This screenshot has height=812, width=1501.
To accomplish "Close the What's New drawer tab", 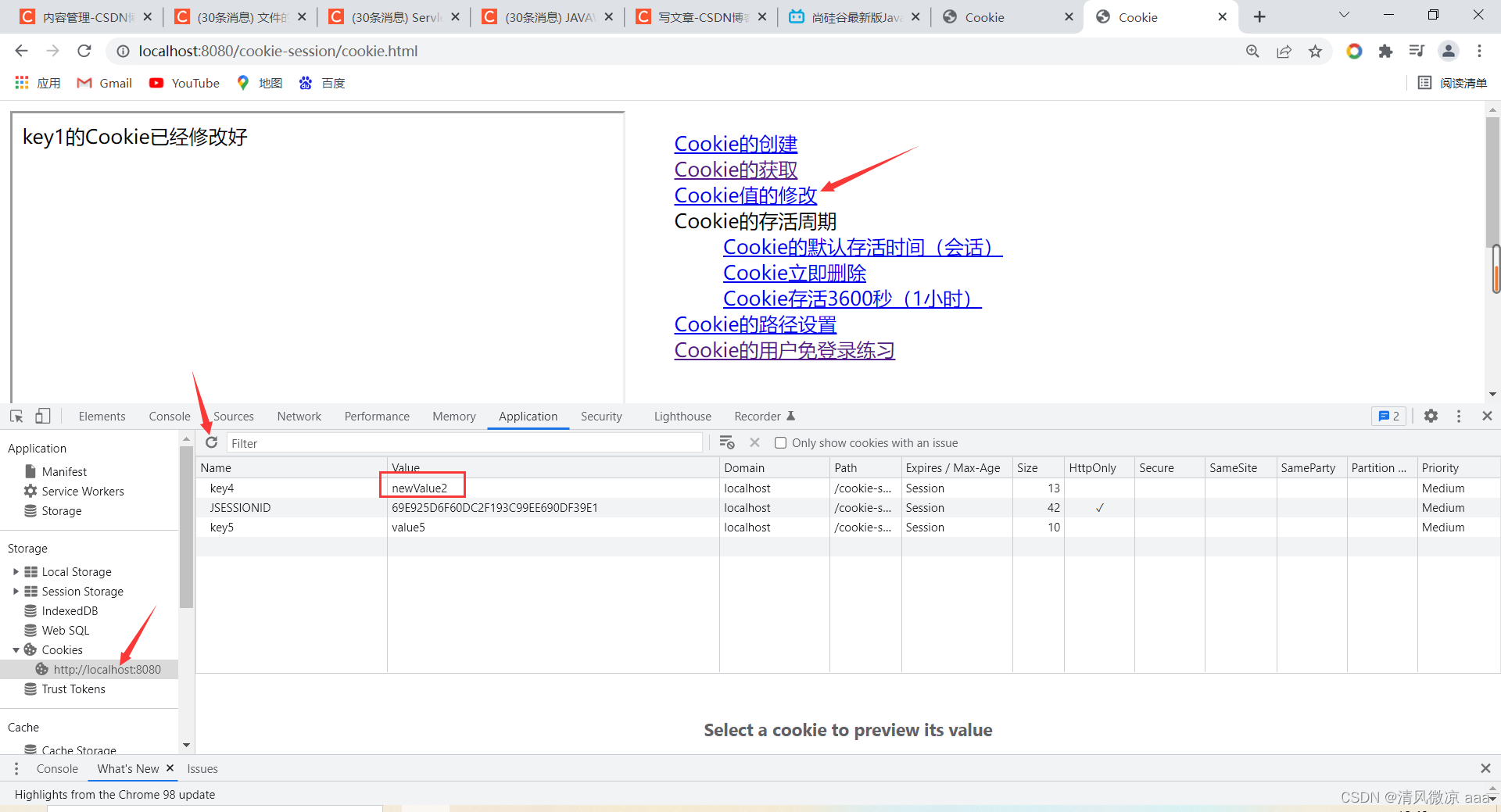I will click(x=170, y=768).
